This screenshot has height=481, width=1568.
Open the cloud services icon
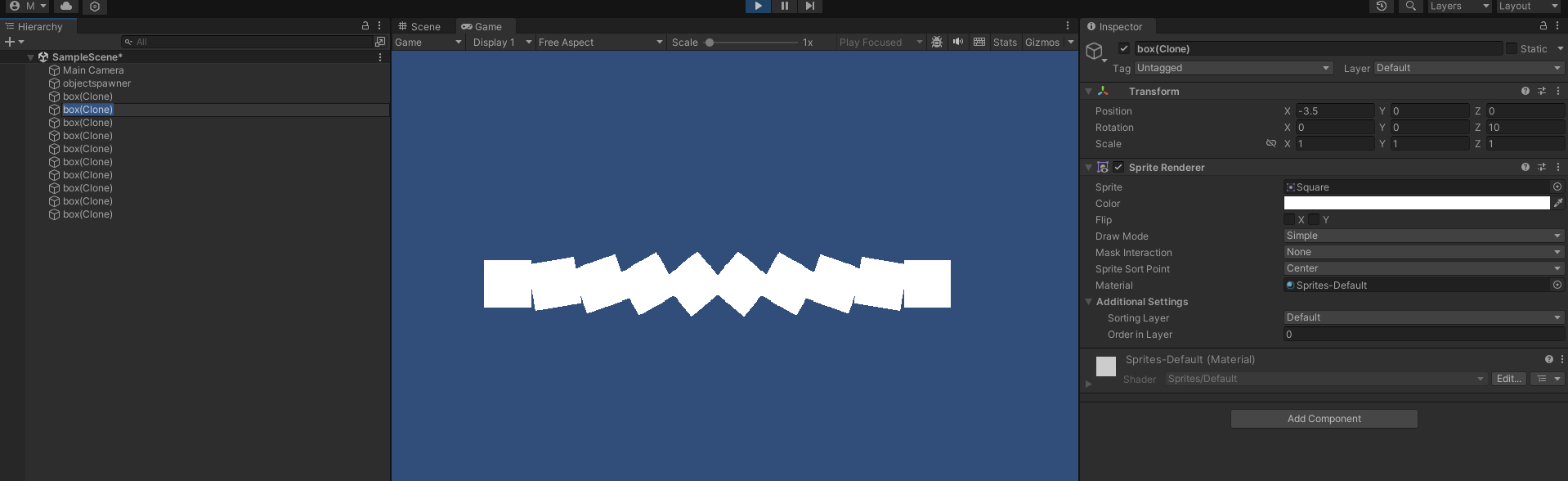pos(66,6)
